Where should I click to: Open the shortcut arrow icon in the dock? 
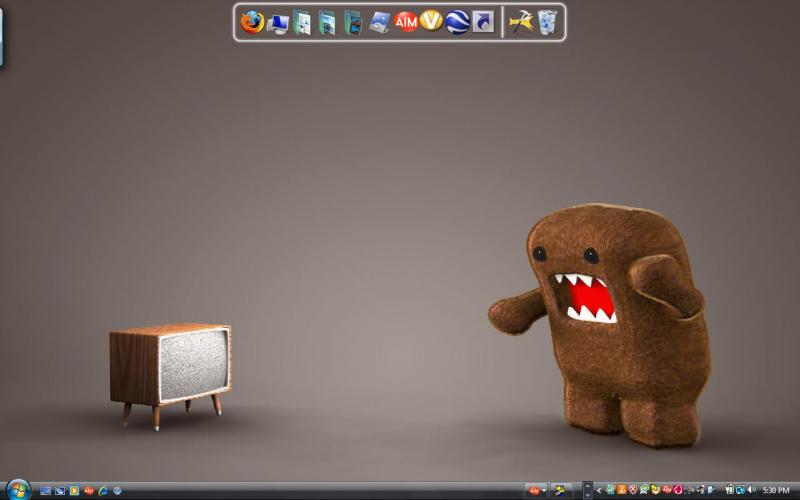pyautogui.click(x=483, y=22)
